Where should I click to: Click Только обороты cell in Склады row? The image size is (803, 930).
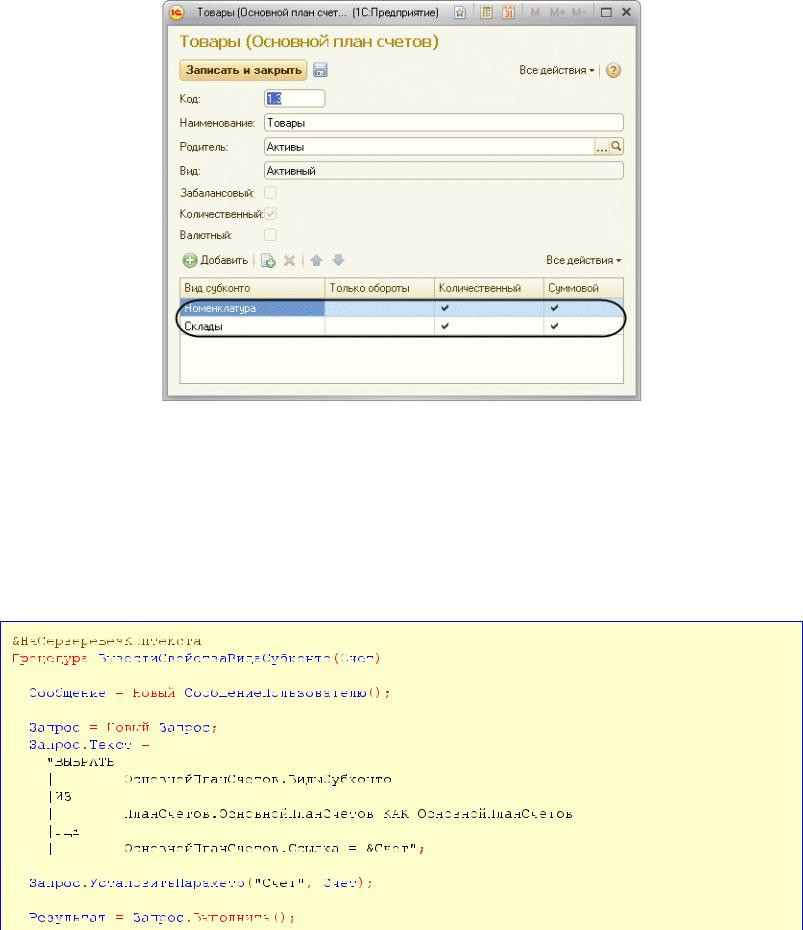click(380, 326)
